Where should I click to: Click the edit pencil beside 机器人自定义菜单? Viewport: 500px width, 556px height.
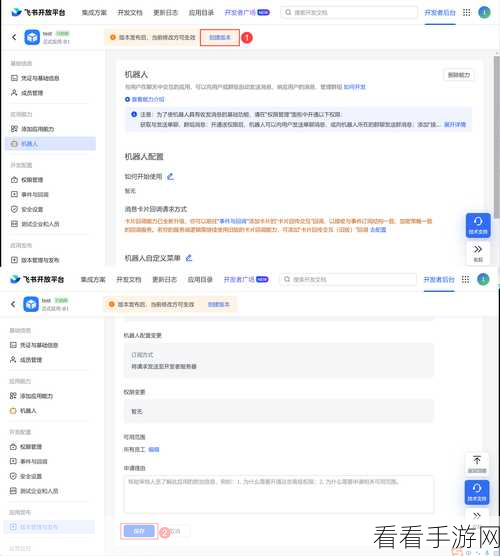(x=189, y=258)
